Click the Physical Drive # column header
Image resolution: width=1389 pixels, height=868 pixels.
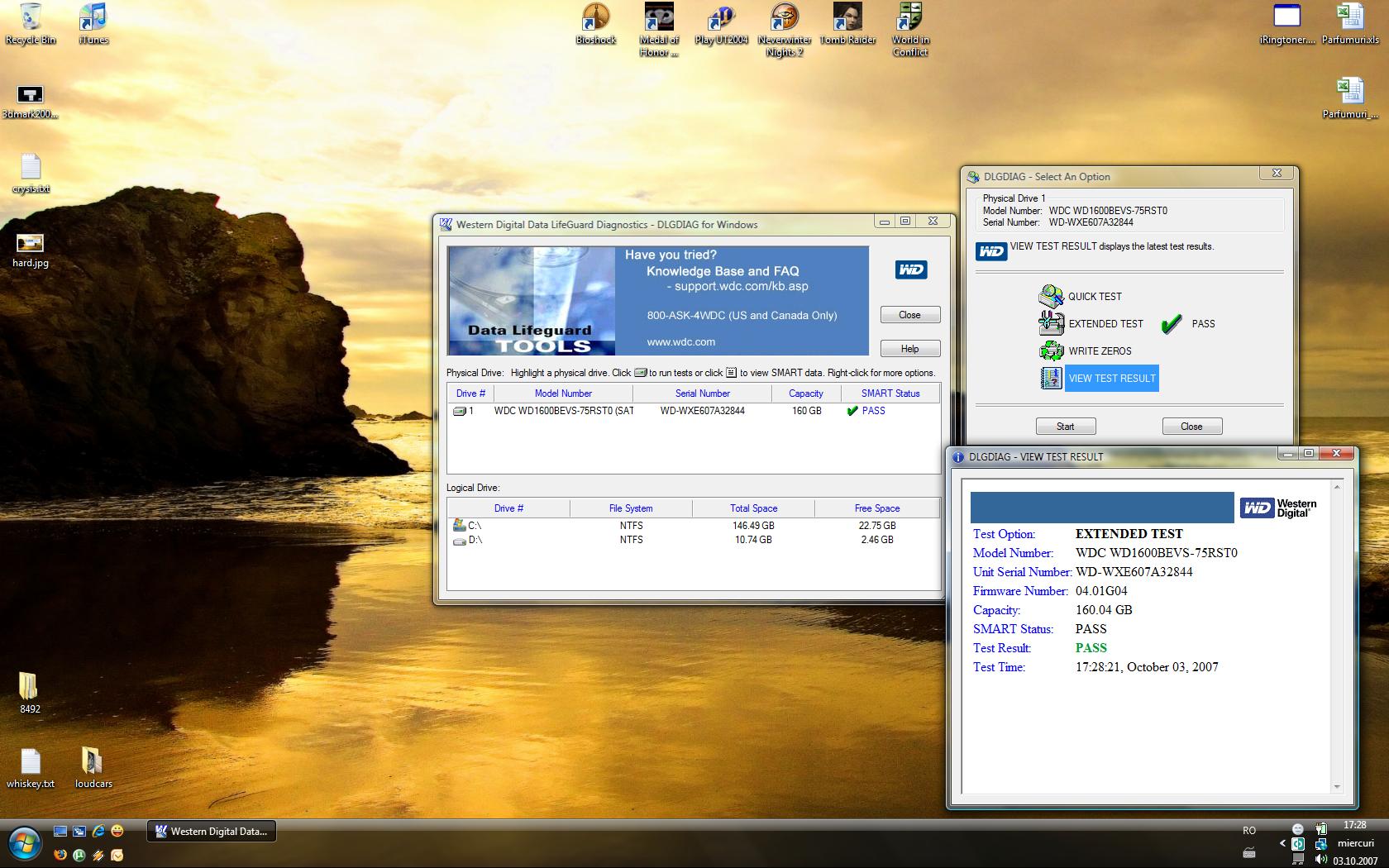470,393
